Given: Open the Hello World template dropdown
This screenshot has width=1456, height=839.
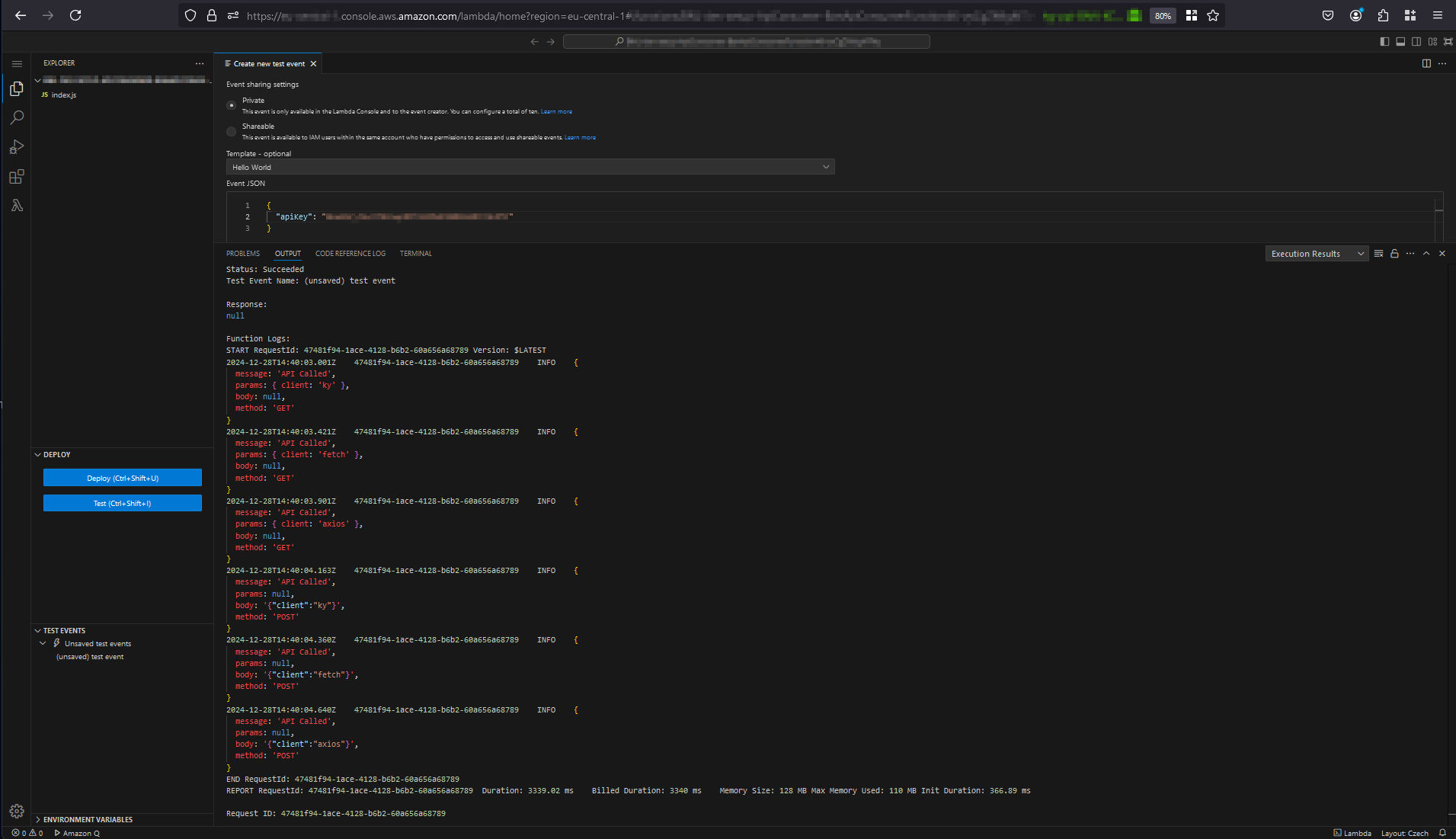Looking at the screenshot, I should [530, 167].
